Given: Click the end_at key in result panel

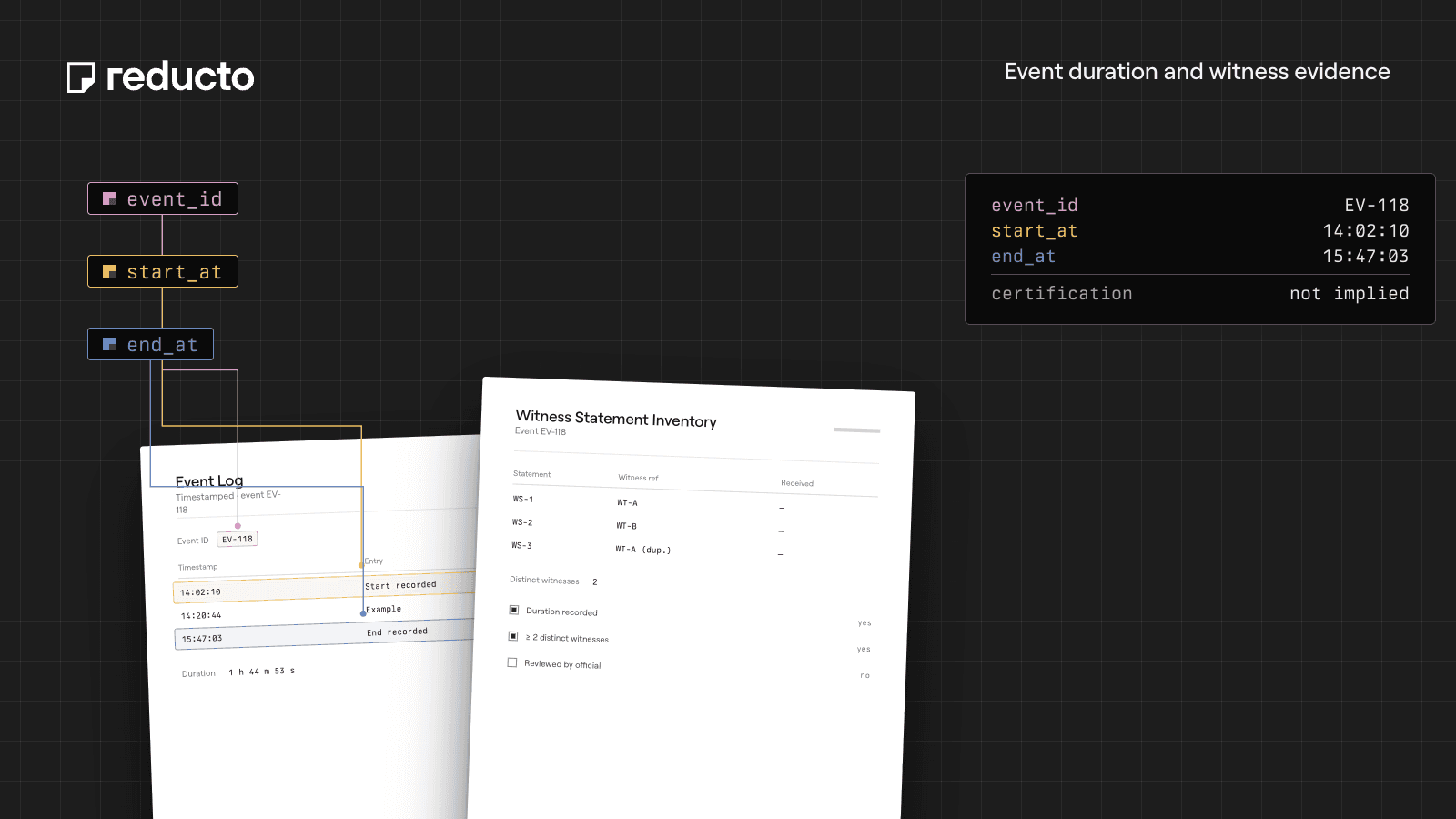Looking at the screenshot, I should [1024, 257].
